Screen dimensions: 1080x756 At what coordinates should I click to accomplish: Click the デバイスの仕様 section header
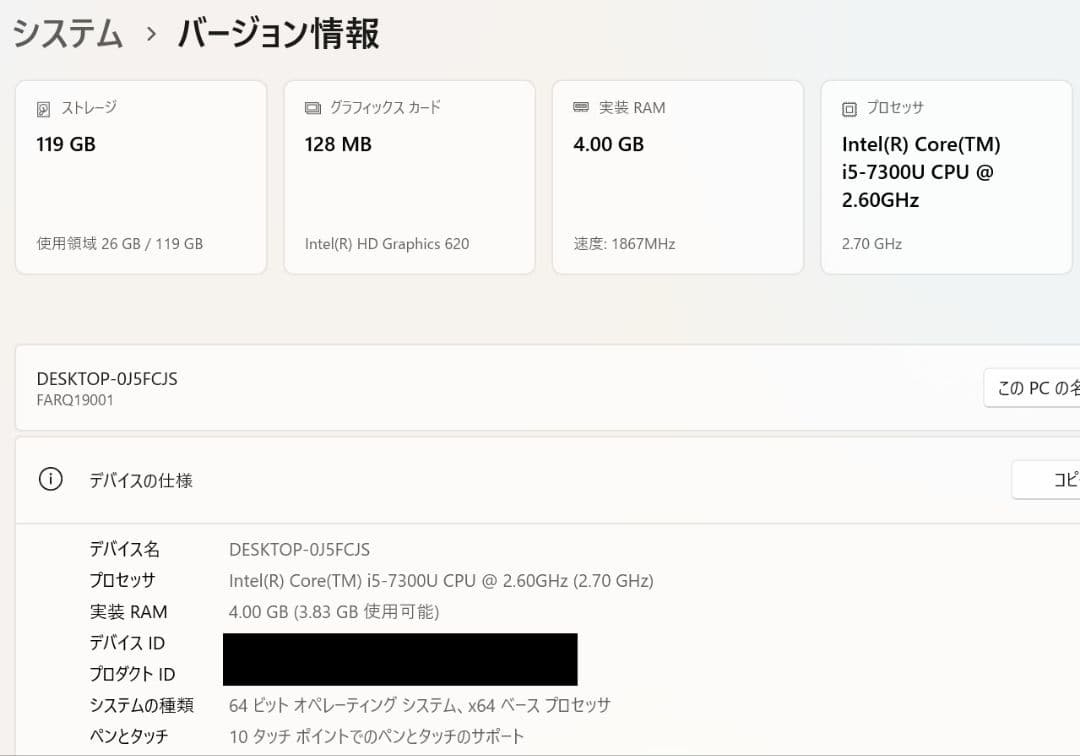[142, 479]
